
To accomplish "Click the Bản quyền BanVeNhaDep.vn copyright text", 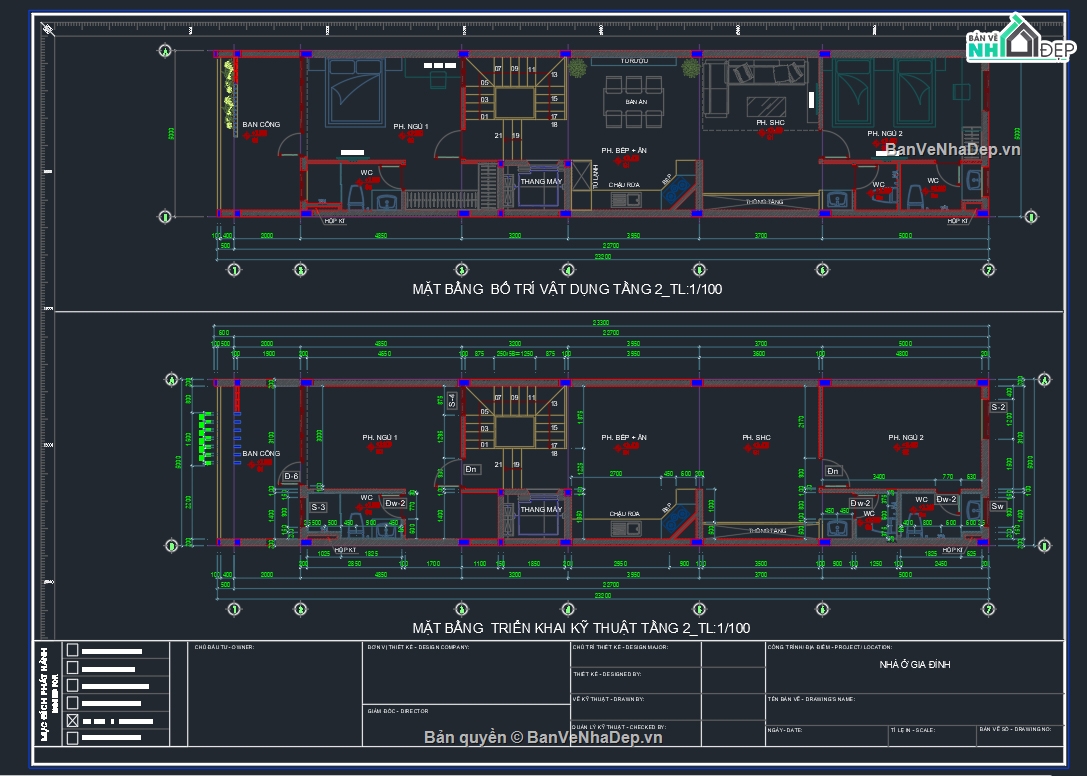I will click(543, 737).
